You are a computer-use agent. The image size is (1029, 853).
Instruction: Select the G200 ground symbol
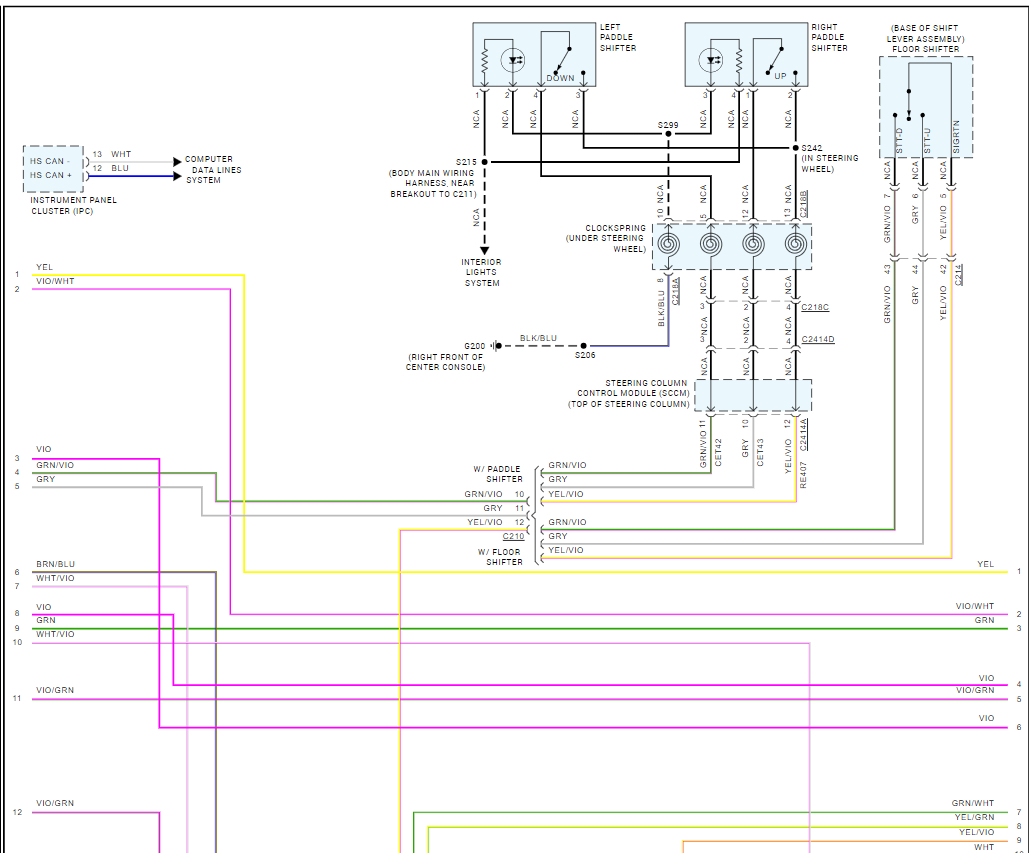click(x=495, y=347)
